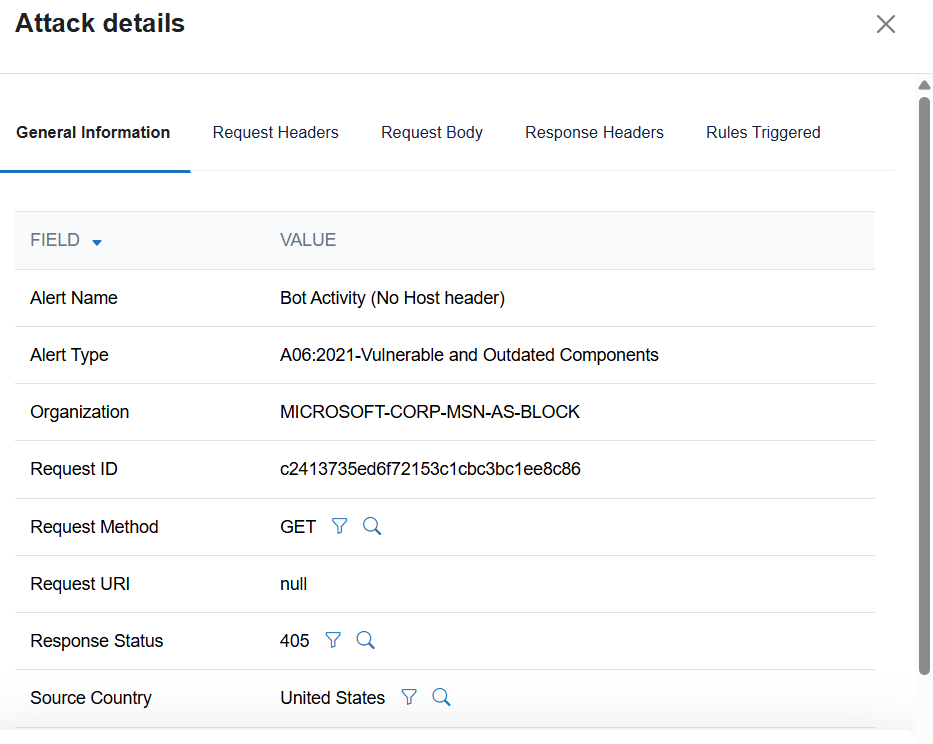Search for the GET request method

[x=372, y=526]
